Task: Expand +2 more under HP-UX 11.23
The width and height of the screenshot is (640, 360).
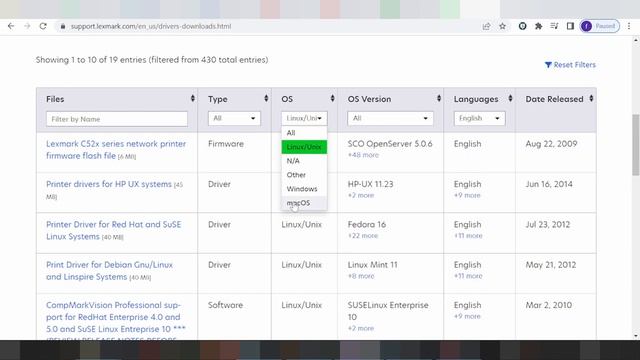Action: tap(361, 196)
